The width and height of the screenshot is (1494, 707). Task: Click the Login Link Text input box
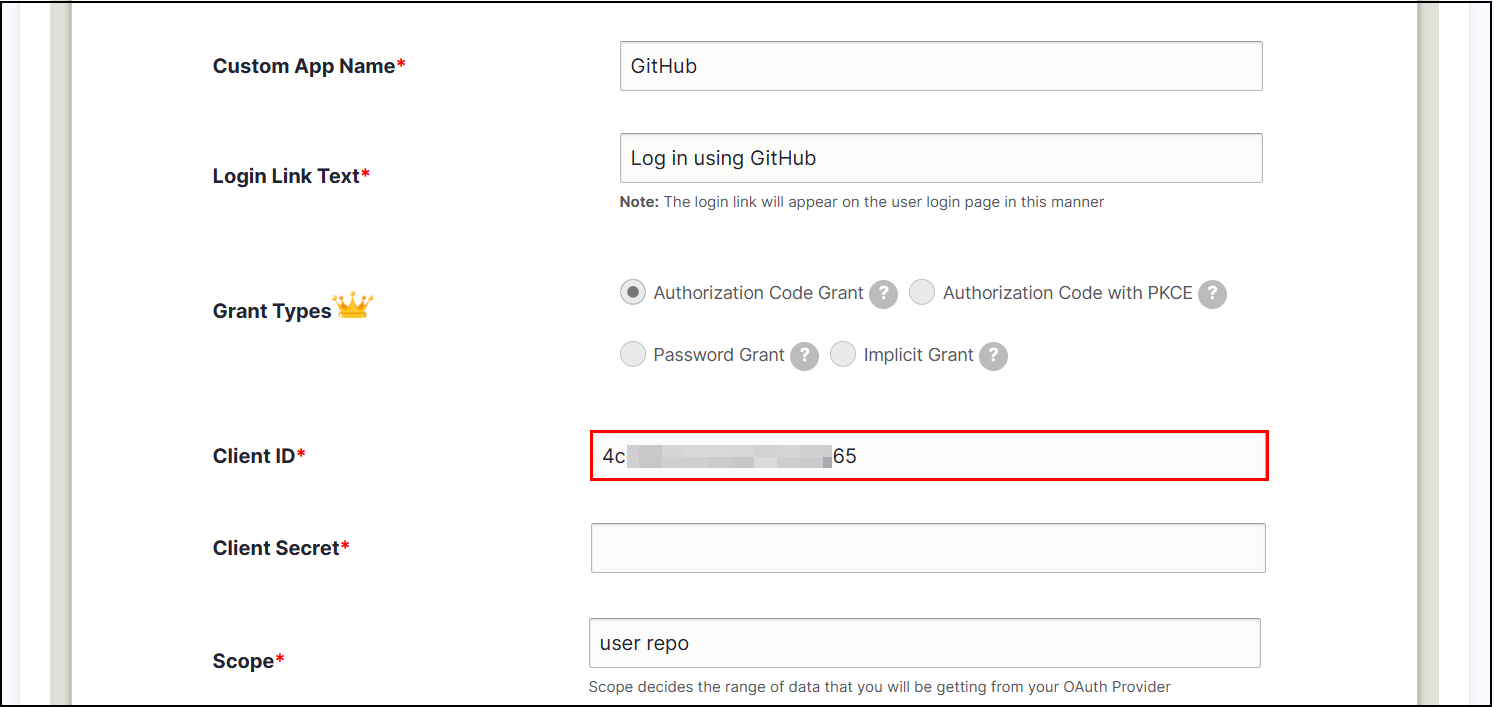click(941, 158)
